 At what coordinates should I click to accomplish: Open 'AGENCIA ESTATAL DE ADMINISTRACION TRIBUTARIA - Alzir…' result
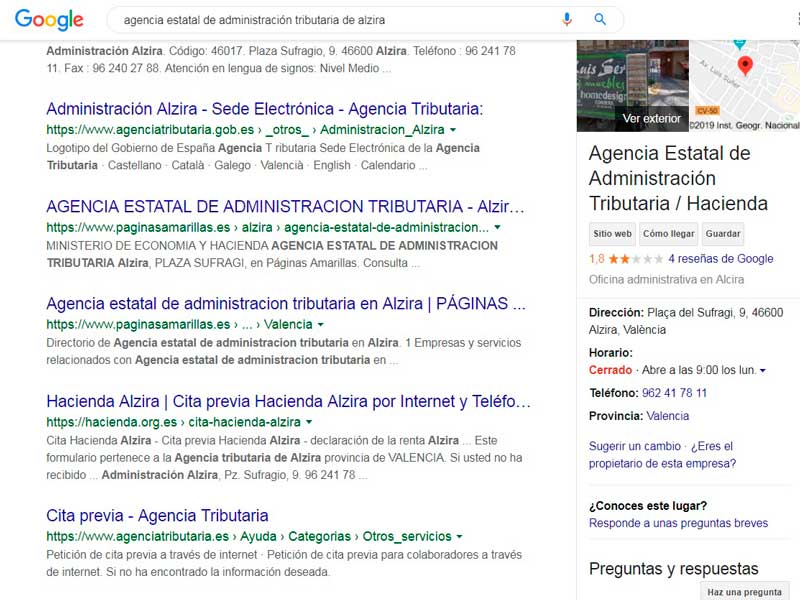[x=285, y=207]
